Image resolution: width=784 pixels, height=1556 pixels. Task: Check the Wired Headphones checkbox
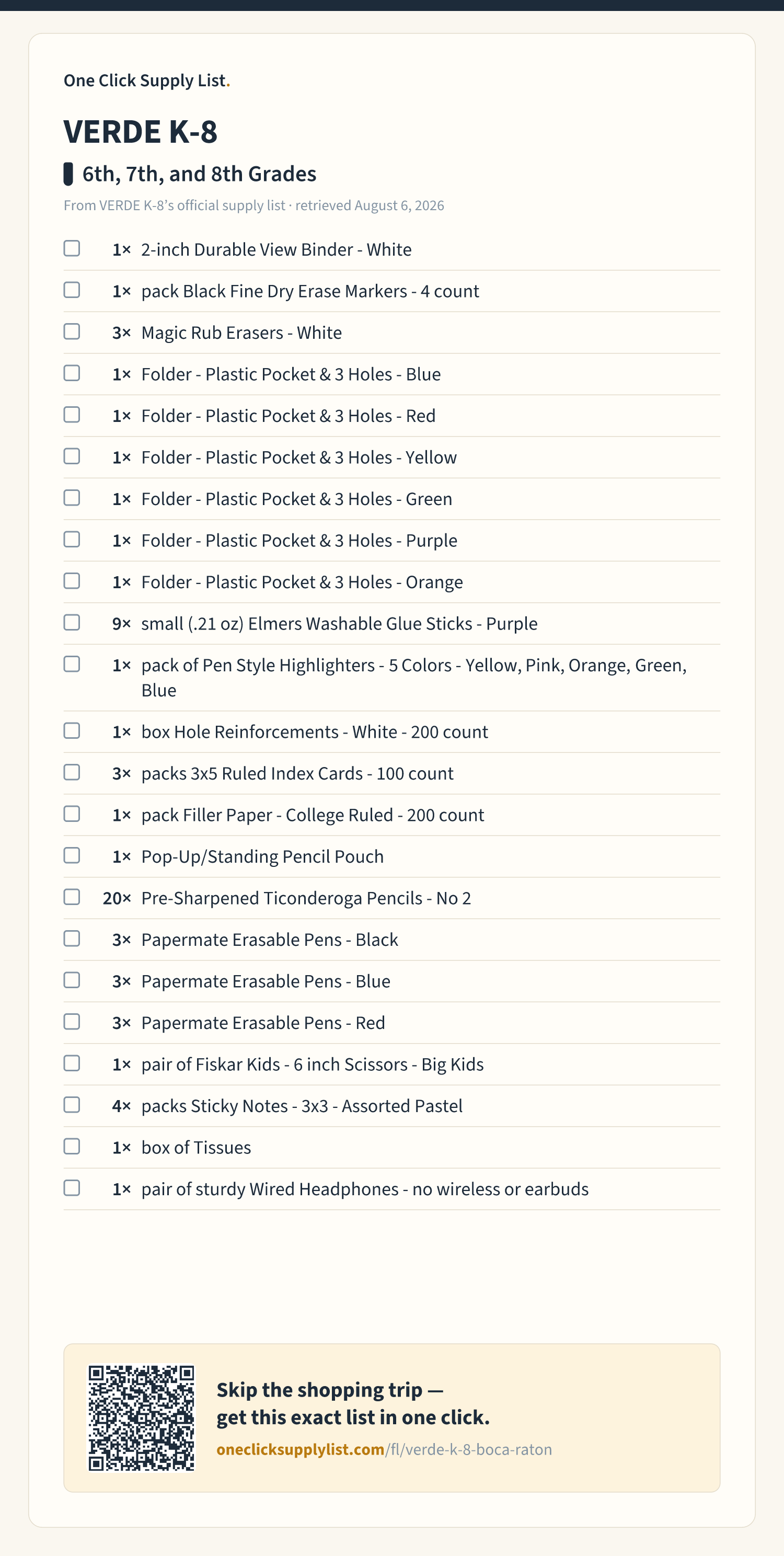point(72,1188)
